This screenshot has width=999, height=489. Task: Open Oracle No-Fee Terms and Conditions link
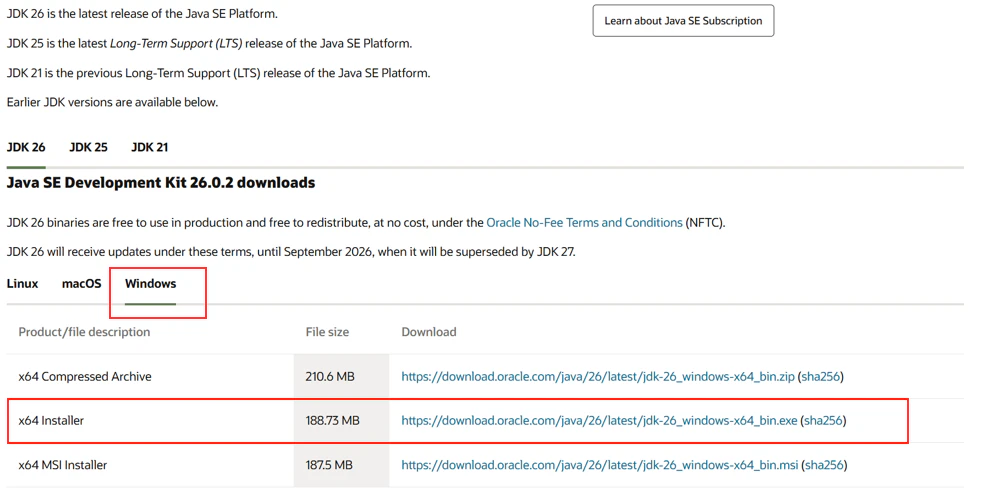pyautogui.click(x=584, y=223)
